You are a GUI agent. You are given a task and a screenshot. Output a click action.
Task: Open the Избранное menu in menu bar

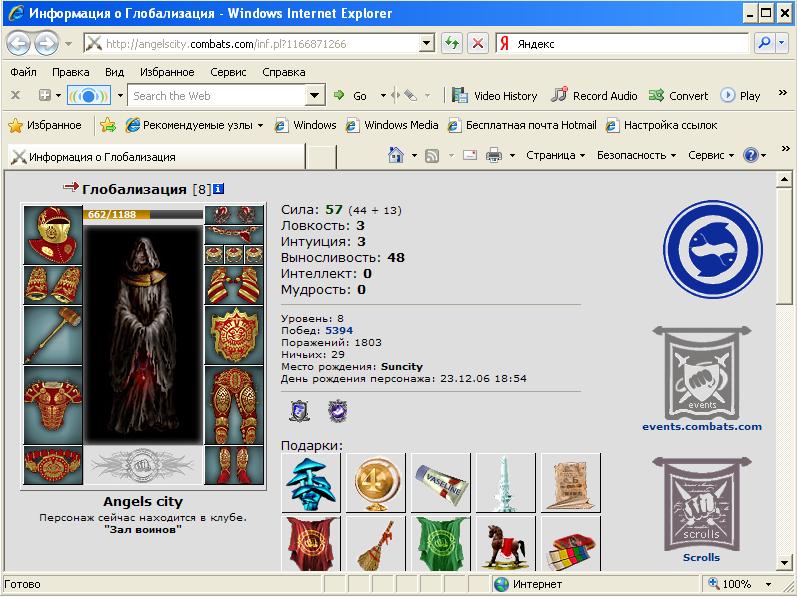pyautogui.click(x=167, y=72)
